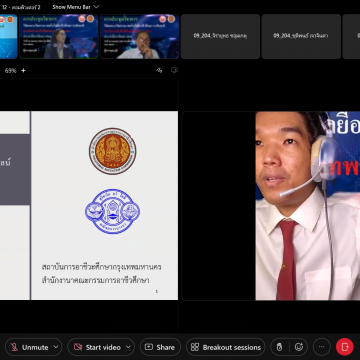Leave the meeting with the red exit button
The image size is (360, 360).
(344, 347)
